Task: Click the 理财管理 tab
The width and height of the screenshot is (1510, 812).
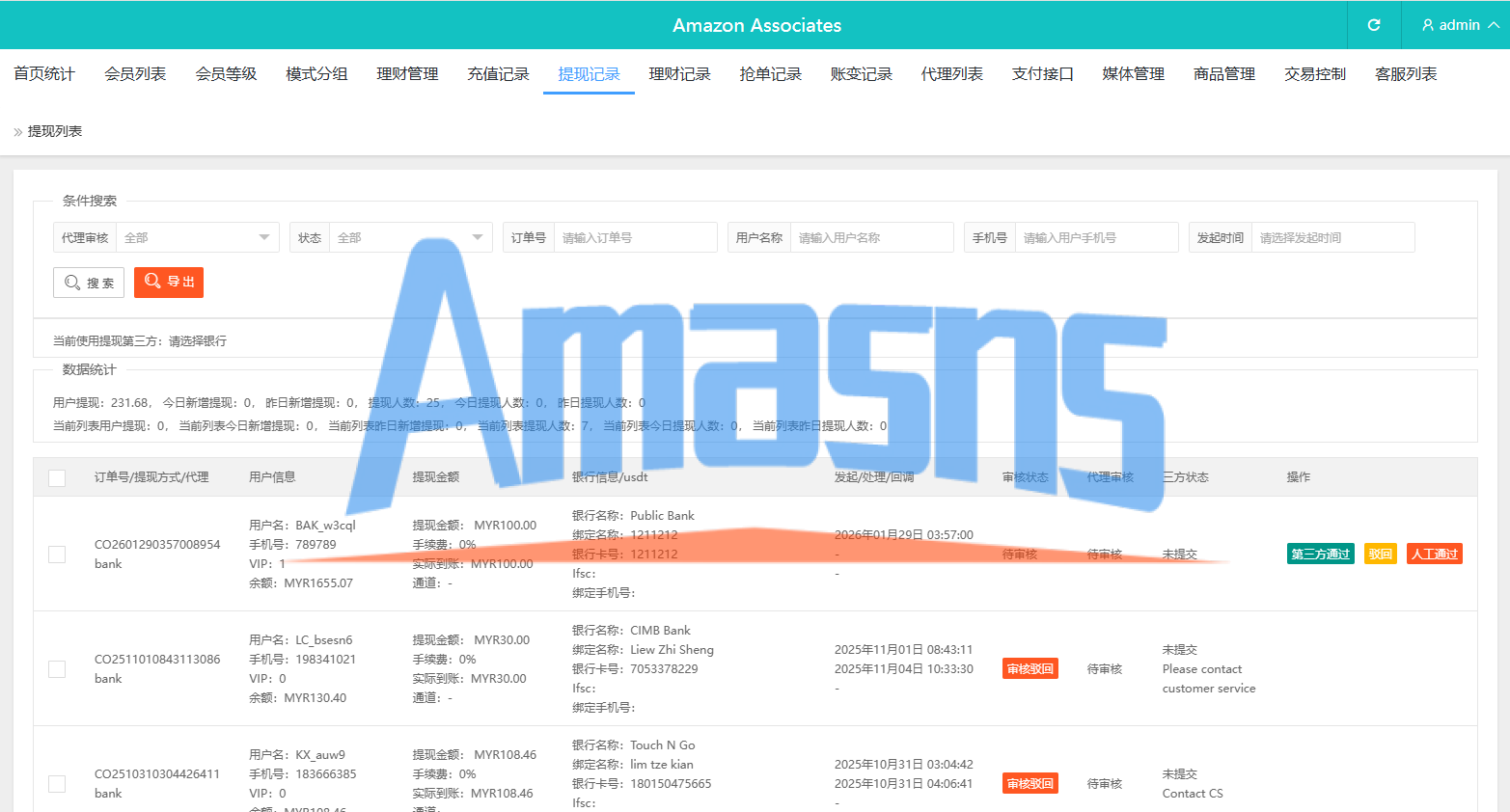Action: (x=407, y=73)
